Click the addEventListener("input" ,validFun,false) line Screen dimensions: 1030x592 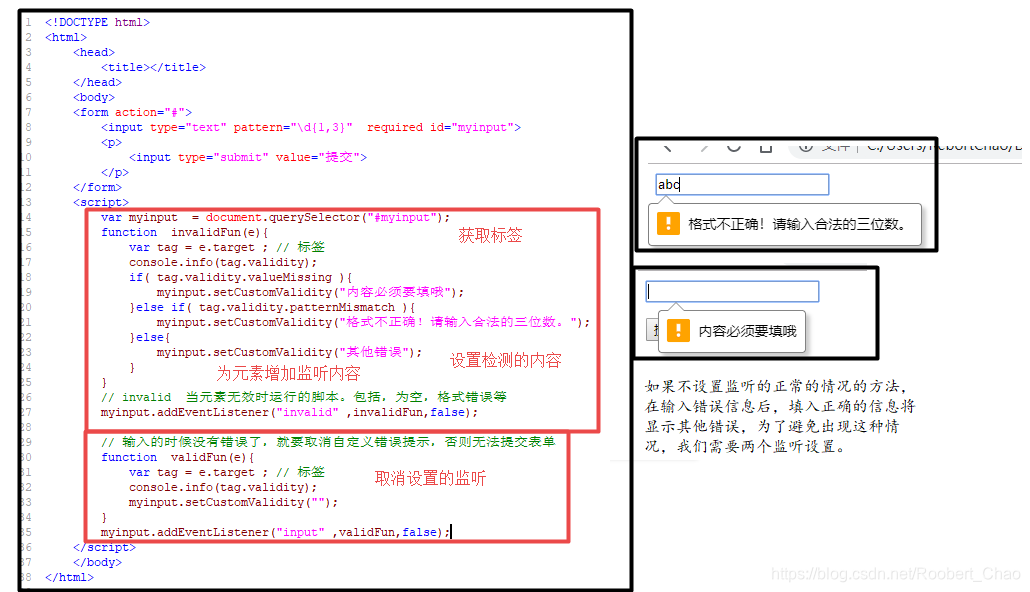276,532
